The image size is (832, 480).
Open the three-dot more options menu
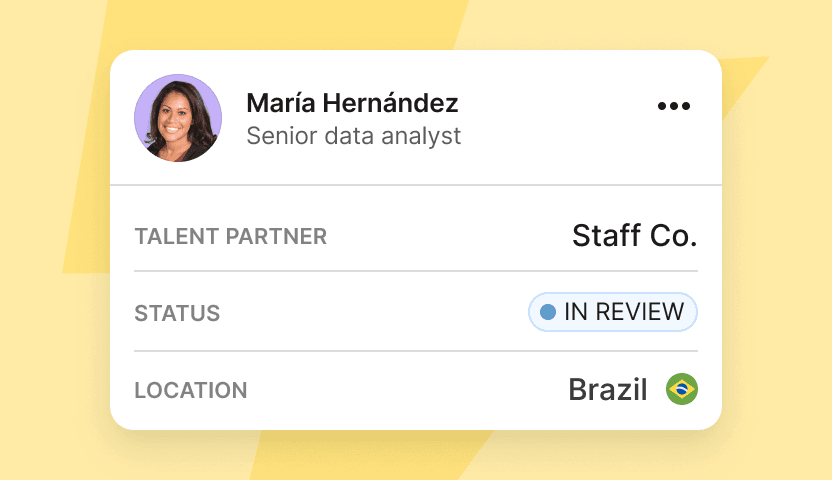click(673, 106)
